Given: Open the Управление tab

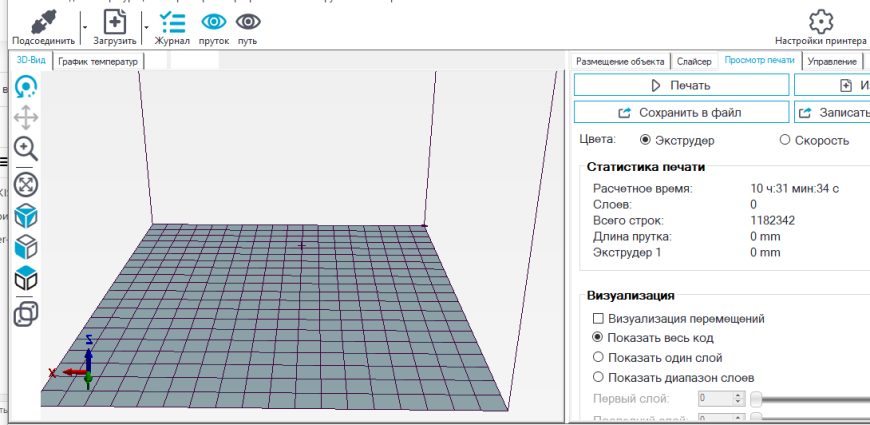Looking at the screenshot, I should [832, 61].
